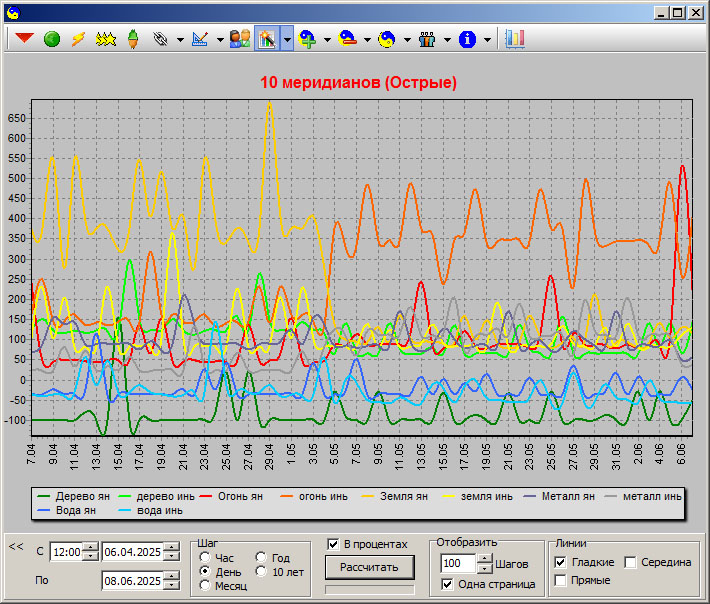The height and width of the screenshot is (604, 710).
Task: Click Вода ян legend entry
Action: click(x=66, y=510)
